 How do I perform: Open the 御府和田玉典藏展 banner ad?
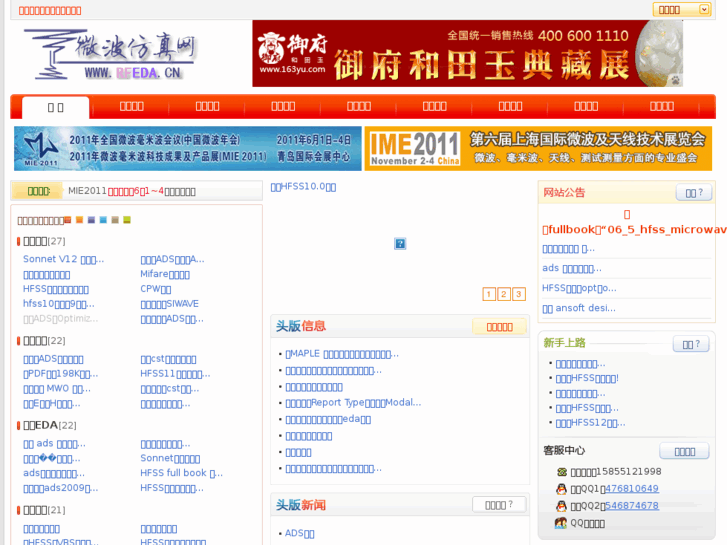467,53
